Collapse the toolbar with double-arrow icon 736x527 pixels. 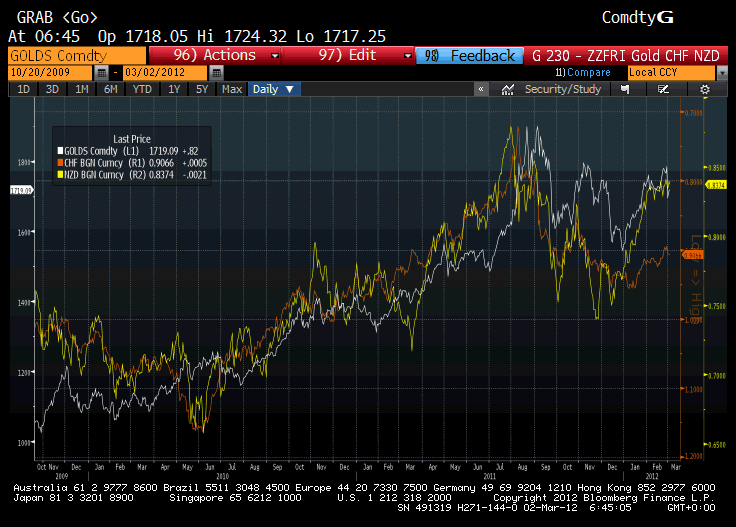481,89
